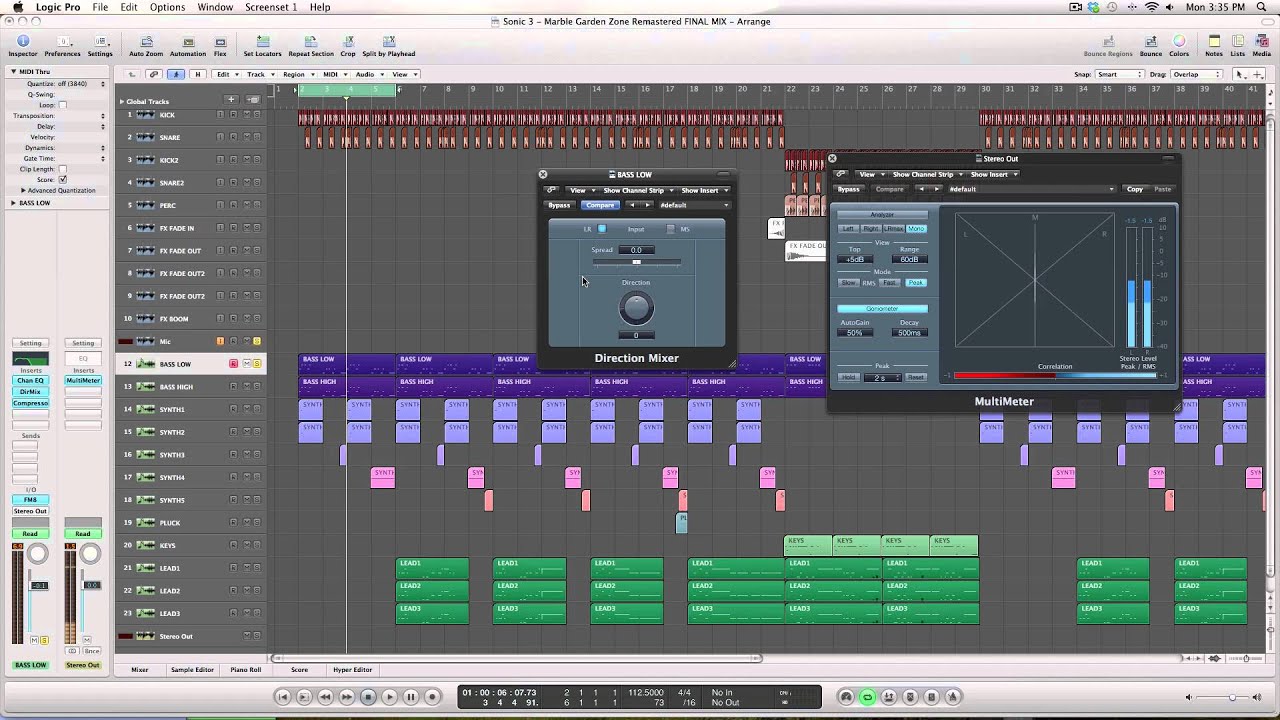The height and width of the screenshot is (720, 1280).
Task: Open Show Channel Strip menu in MultiMeter
Action: (926, 174)
